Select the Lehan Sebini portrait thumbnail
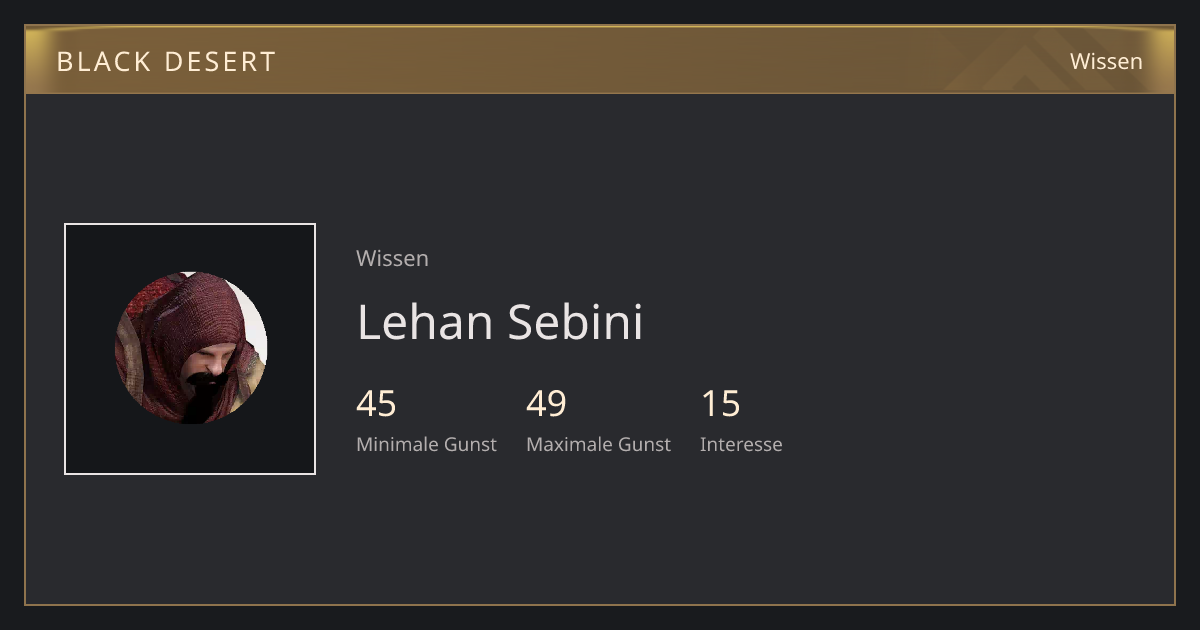This screenshot has height=630, width=1200. click(x=190, y=349)
